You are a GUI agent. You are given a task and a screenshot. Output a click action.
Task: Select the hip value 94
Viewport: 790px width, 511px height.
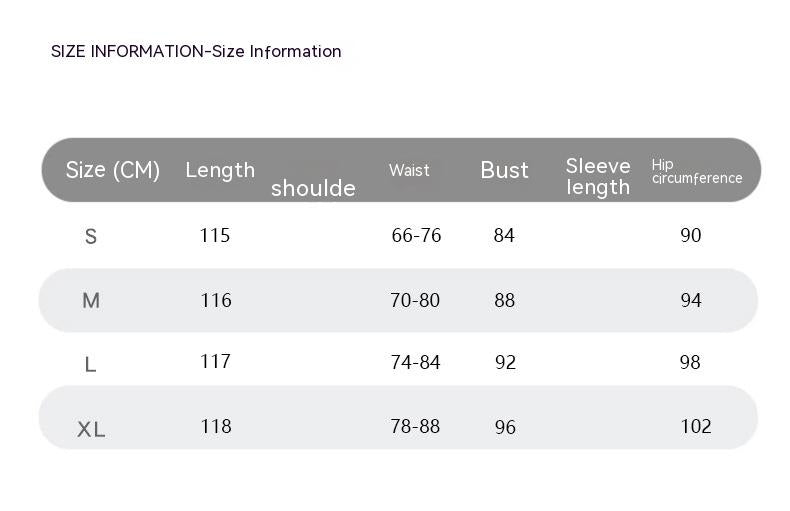click(691, 300)
